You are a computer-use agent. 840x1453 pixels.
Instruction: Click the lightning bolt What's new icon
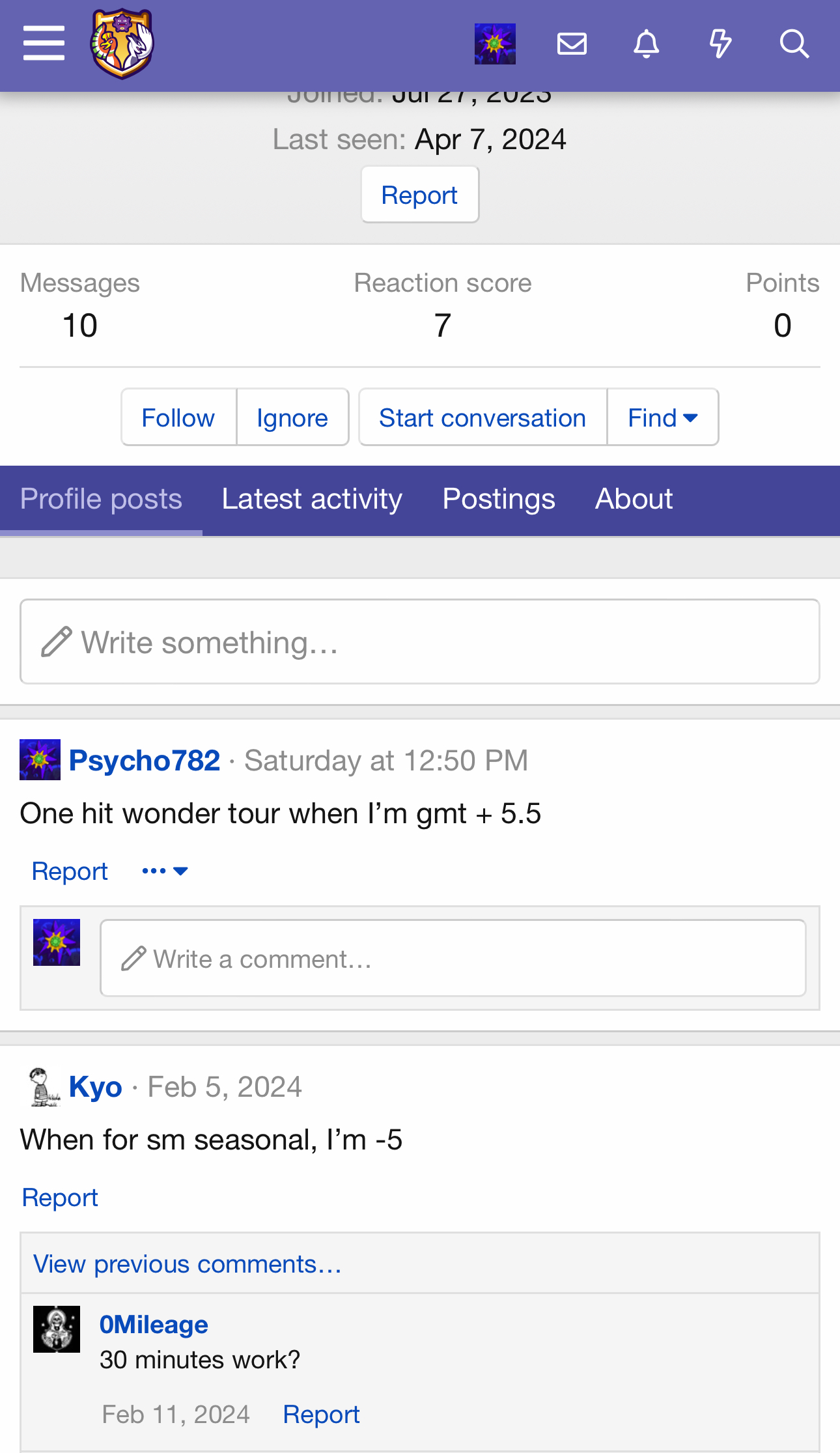coord(720,44)
